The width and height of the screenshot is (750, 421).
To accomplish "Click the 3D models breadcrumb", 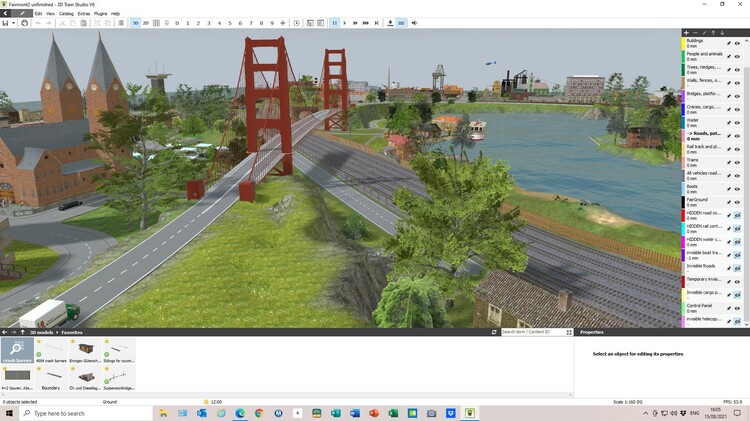I will pos(42,332).
